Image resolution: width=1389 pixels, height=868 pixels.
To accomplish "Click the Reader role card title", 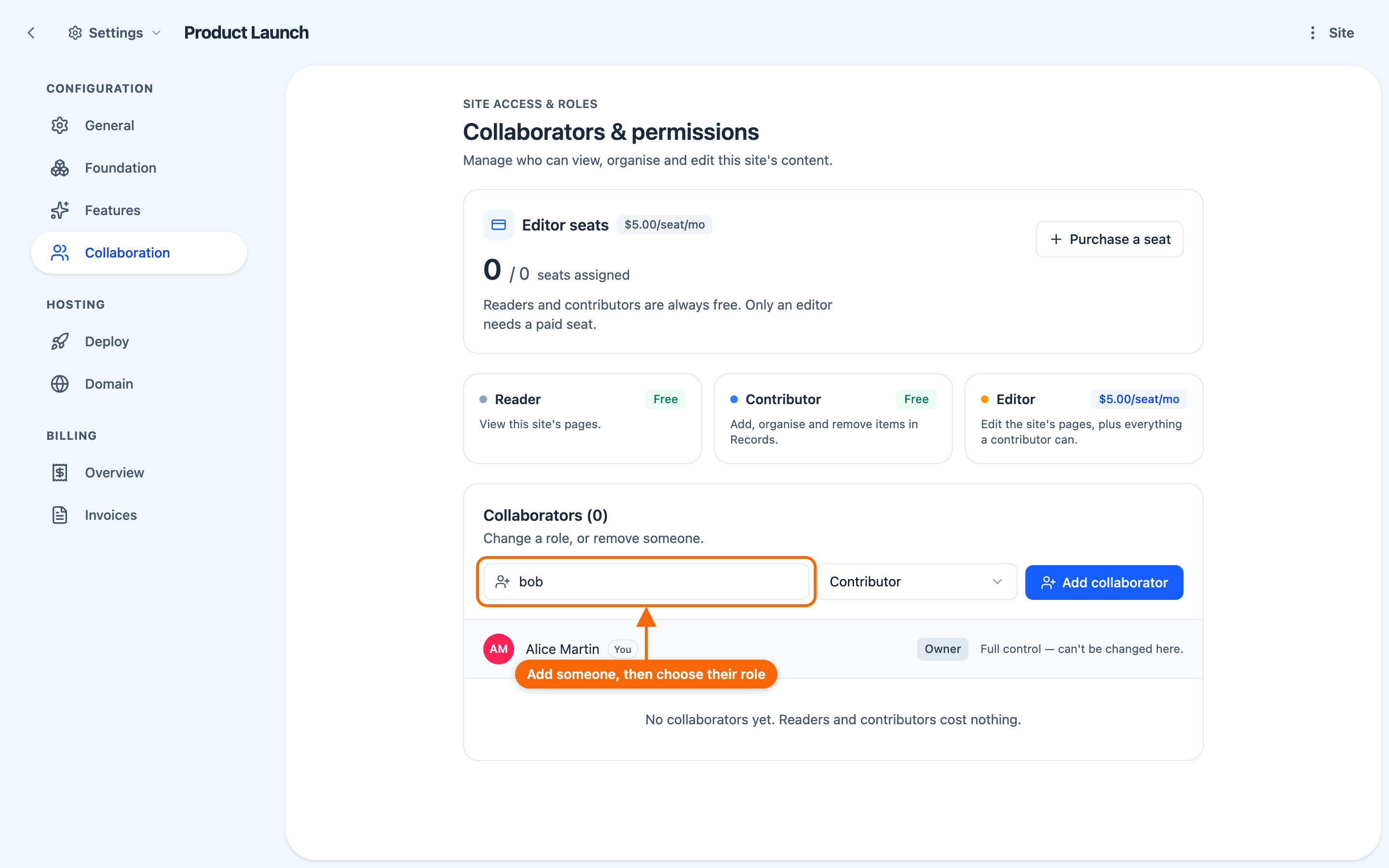I will pos(517,399).
